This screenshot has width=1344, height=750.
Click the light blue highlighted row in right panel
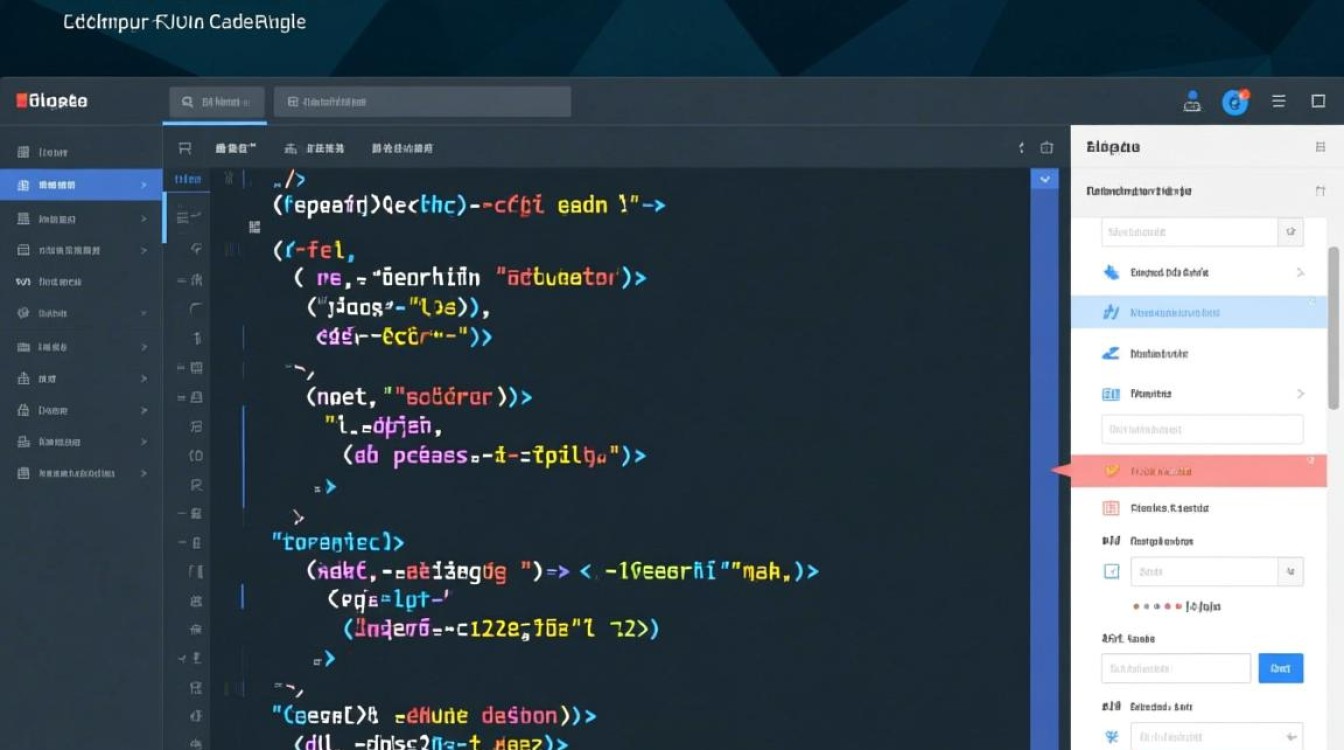(x=1198, y=313)
